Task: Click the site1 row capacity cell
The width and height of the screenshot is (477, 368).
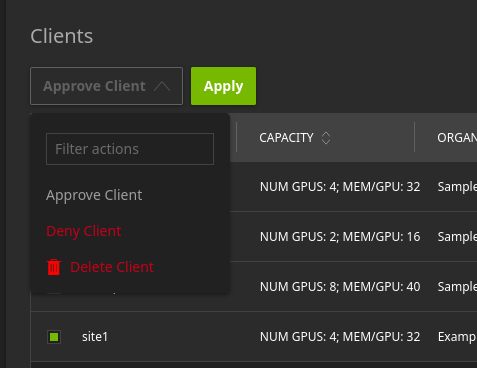Action: pyautogui.click(x=340, y=337)
